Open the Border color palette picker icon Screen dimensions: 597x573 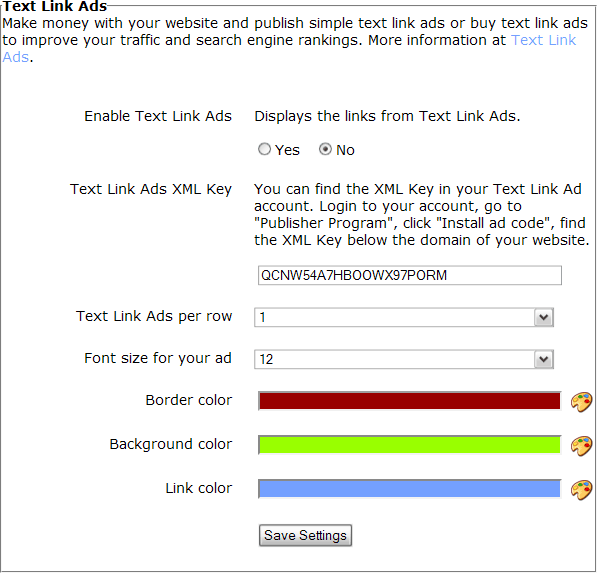pyautogui.click(x=581, y=402)
